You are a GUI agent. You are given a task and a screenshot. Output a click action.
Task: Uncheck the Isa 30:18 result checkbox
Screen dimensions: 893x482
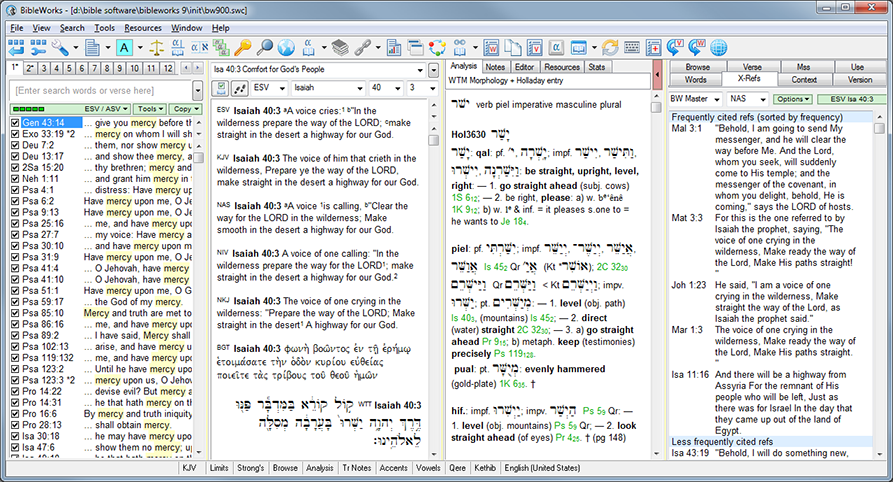click(15, 436)
